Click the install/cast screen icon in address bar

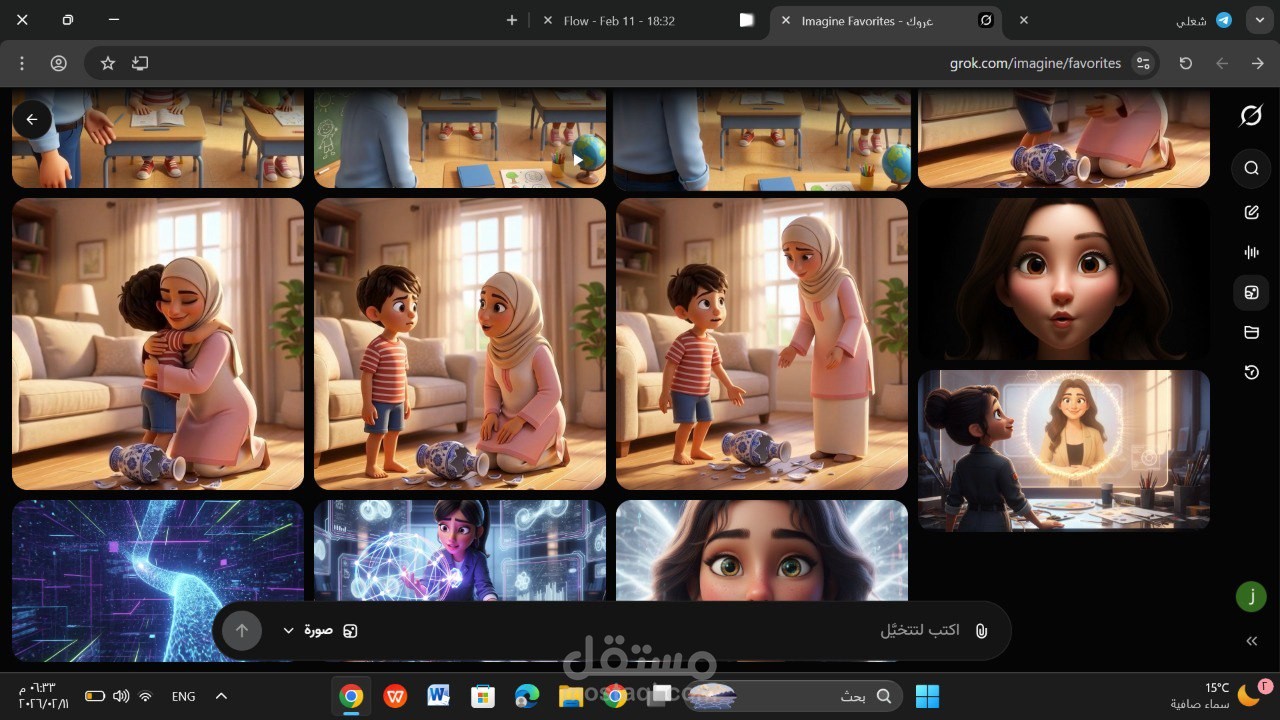pos(140,63)
